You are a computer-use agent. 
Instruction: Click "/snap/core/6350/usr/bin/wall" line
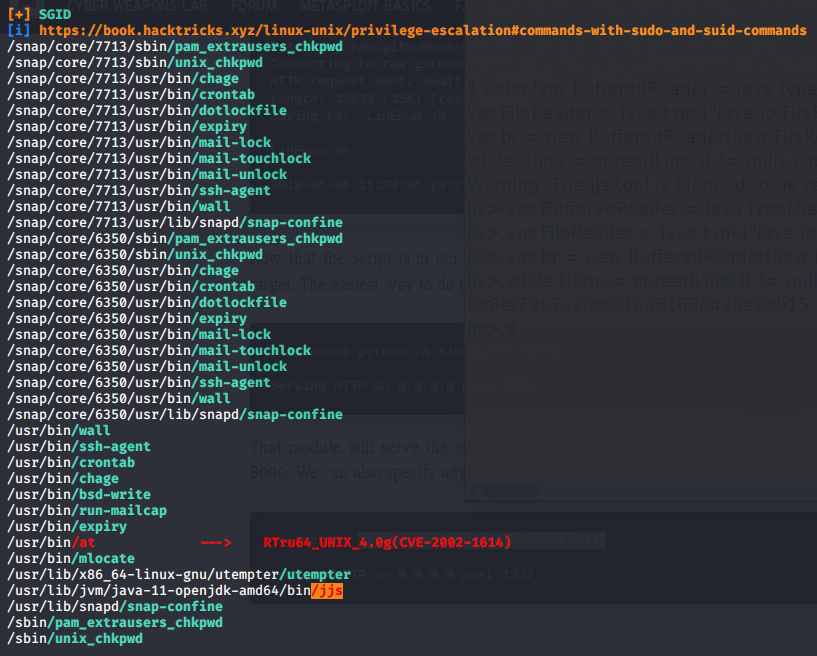pos(119,399)
